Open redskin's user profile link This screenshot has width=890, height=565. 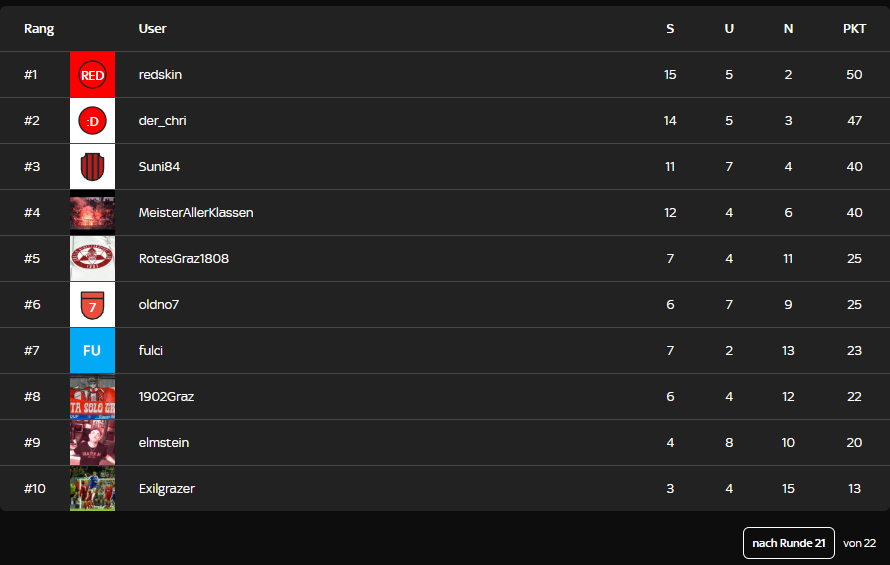click(x=160, y=75)
